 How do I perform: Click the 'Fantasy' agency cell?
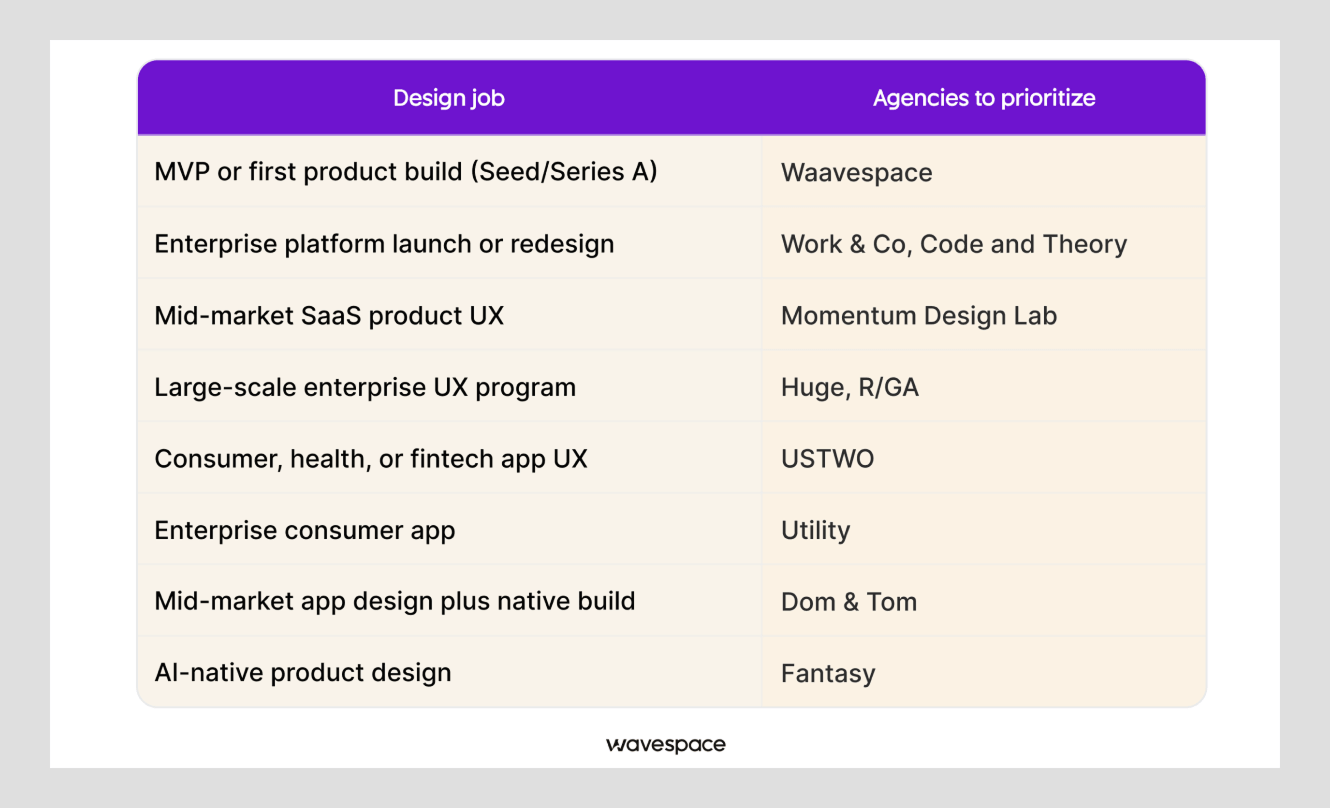(984, 672)
